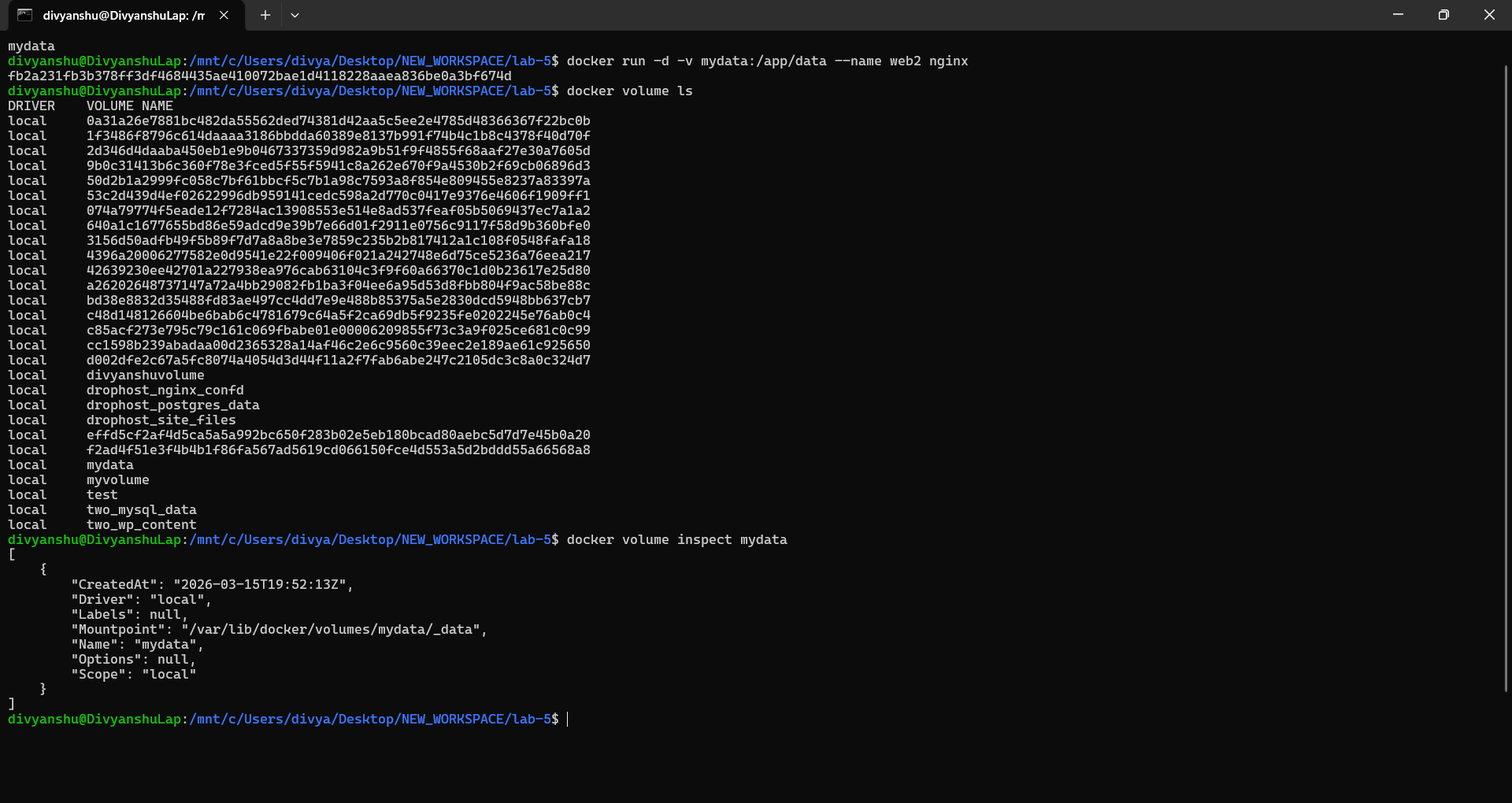Open a new tab with the plus button
This screenshot has width=1512, height=803.
pos(265,15)
